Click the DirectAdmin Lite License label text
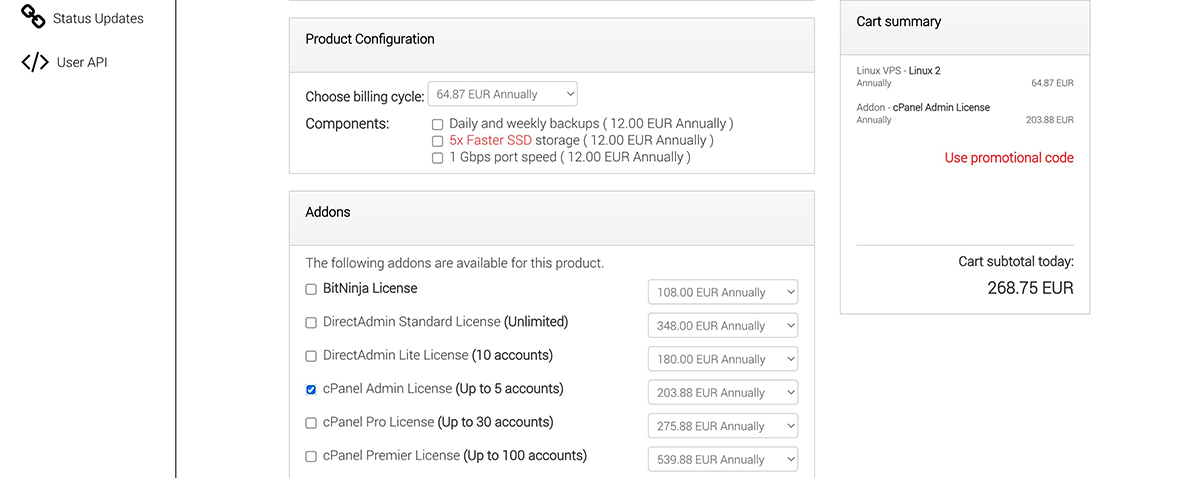 point(438,355)
